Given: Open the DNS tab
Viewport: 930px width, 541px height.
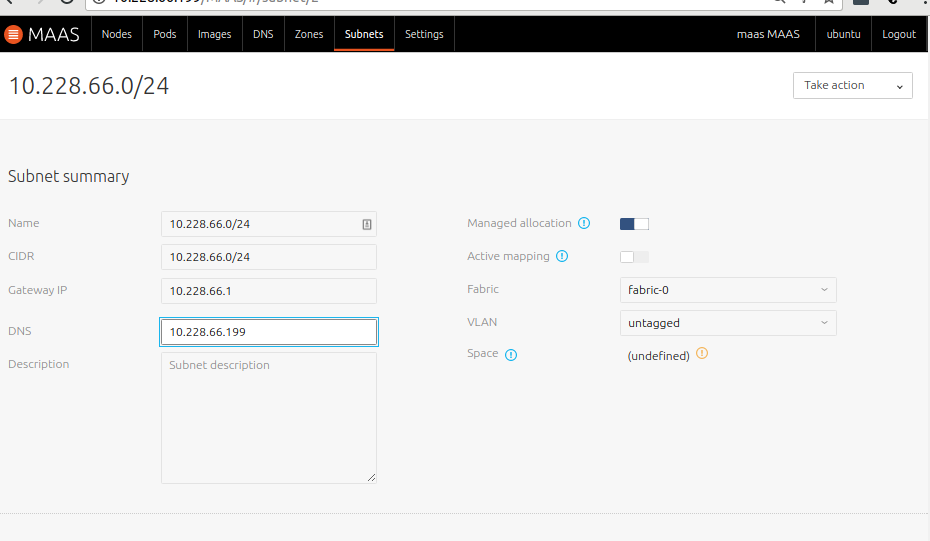Looking at the screenshot, I should tap(263, 34).
